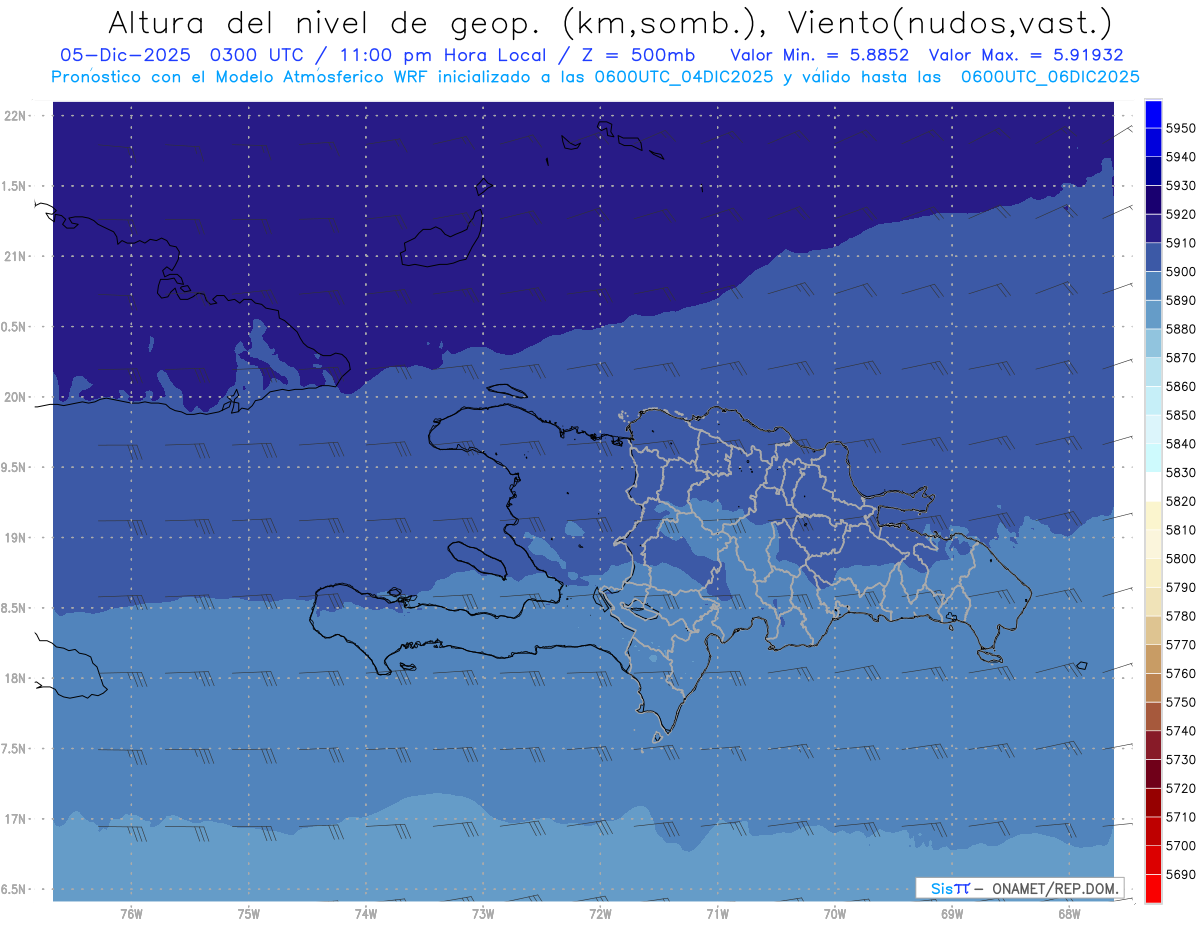Image resolution: width=1200 pixels, height=927 pixels.
Task: Click the initialization time '0600UTC_04DIC2025'
Action: click(x=684, y=76)
